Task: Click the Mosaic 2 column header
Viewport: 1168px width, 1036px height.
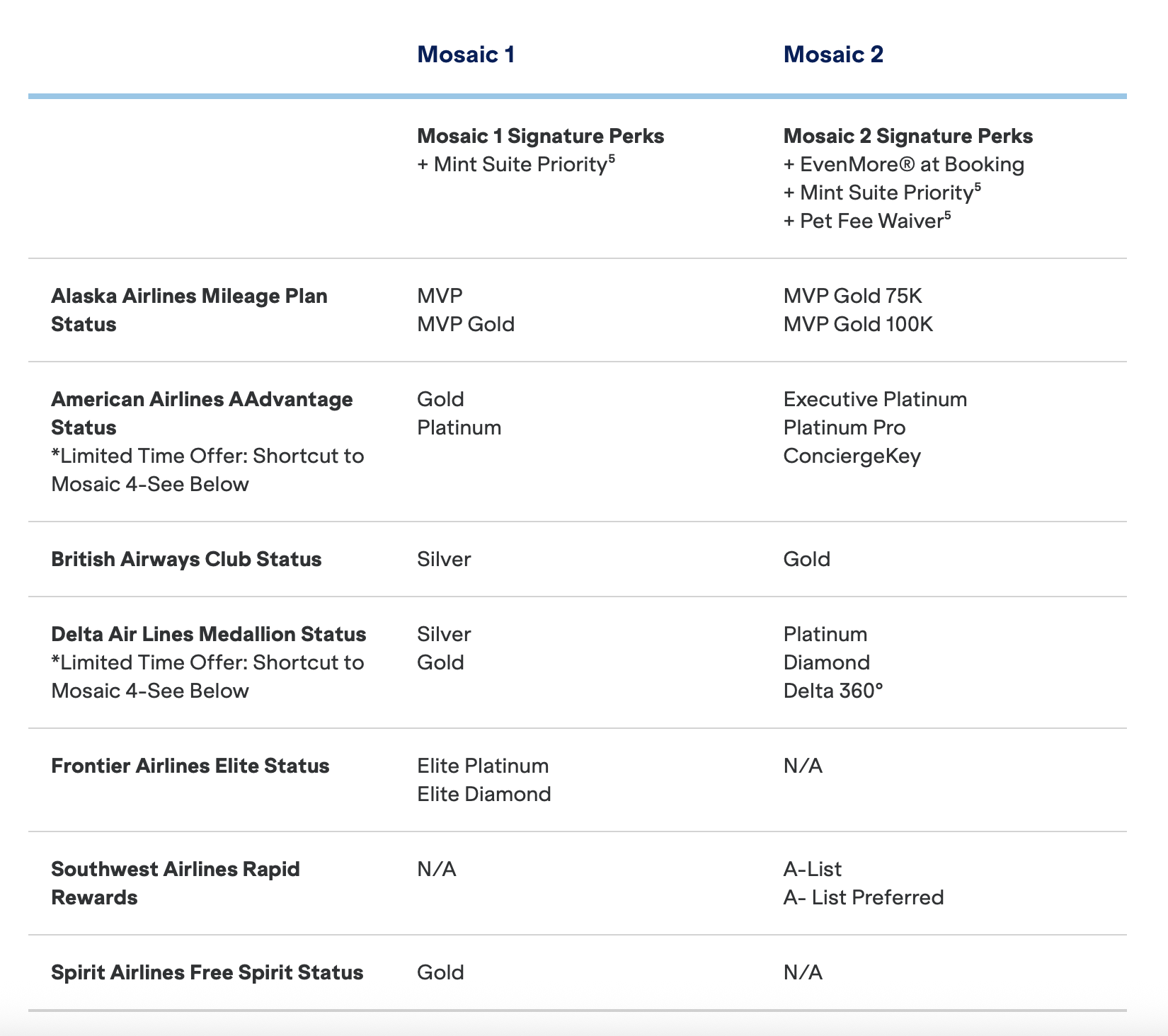Action: [833, 54]
